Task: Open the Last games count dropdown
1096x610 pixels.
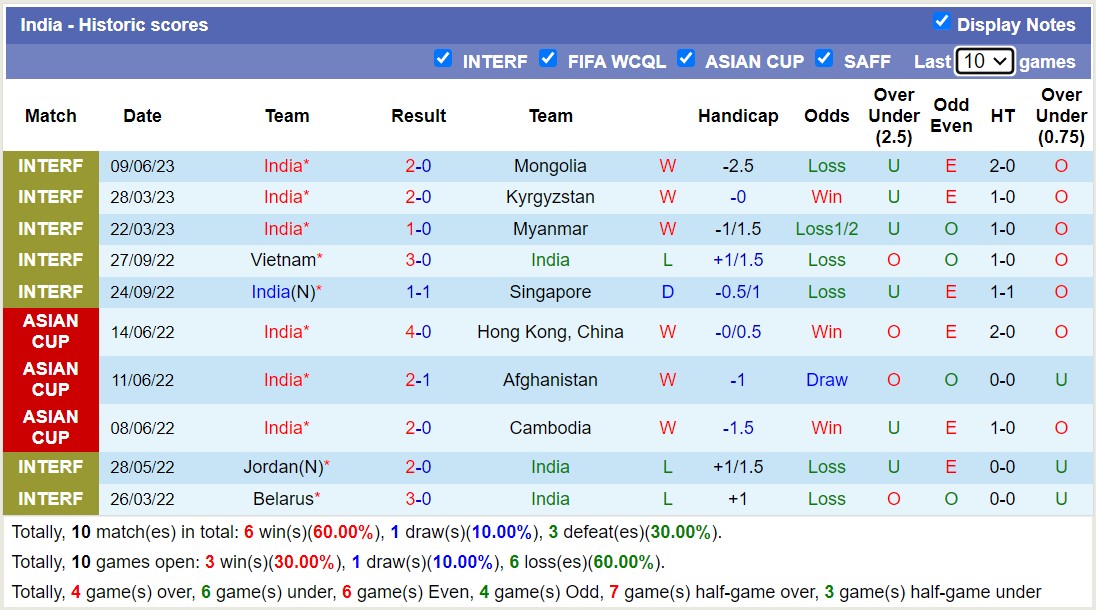Action: click(984, 61)
